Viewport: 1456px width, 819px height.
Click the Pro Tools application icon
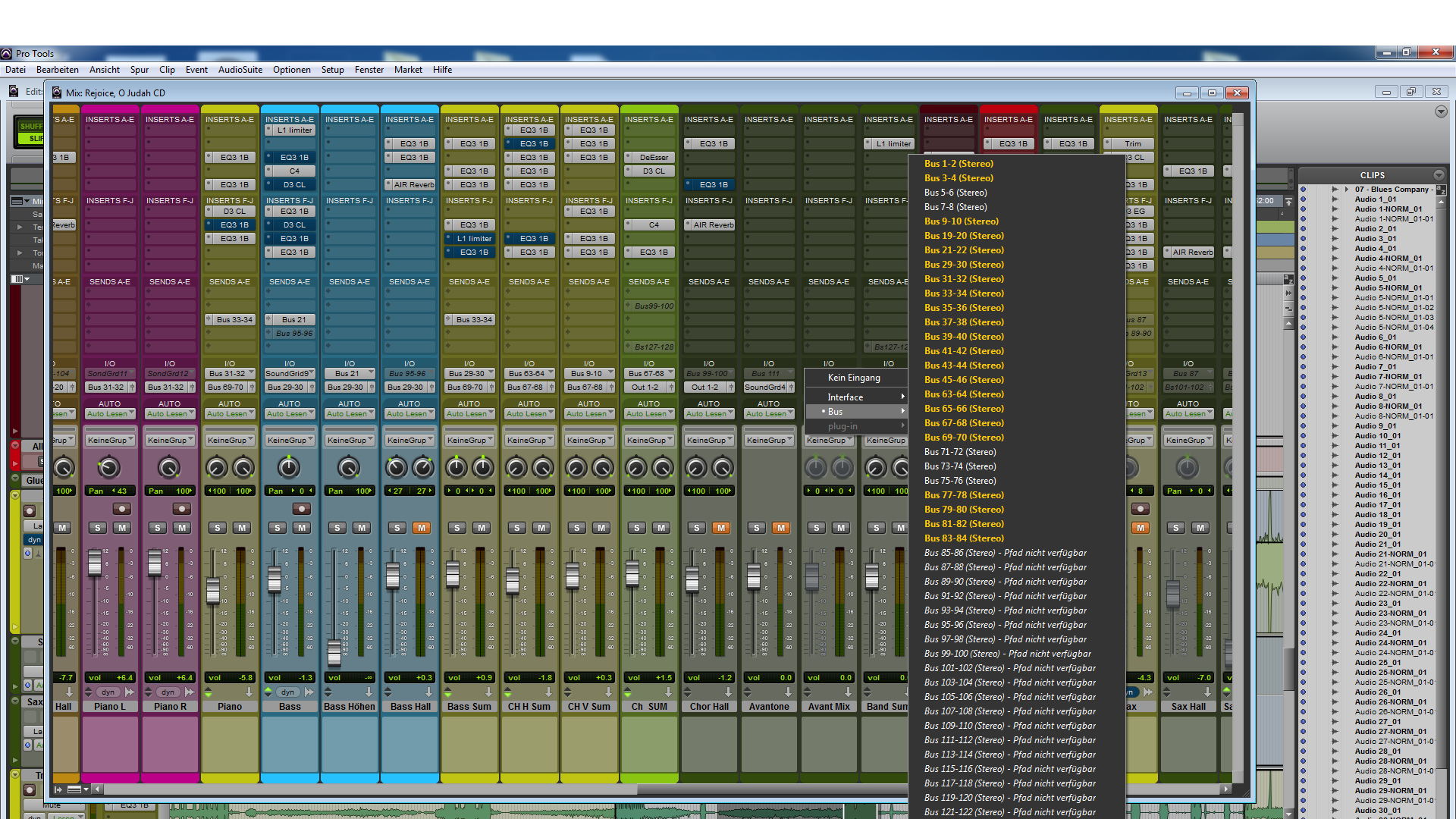[7, 54]
